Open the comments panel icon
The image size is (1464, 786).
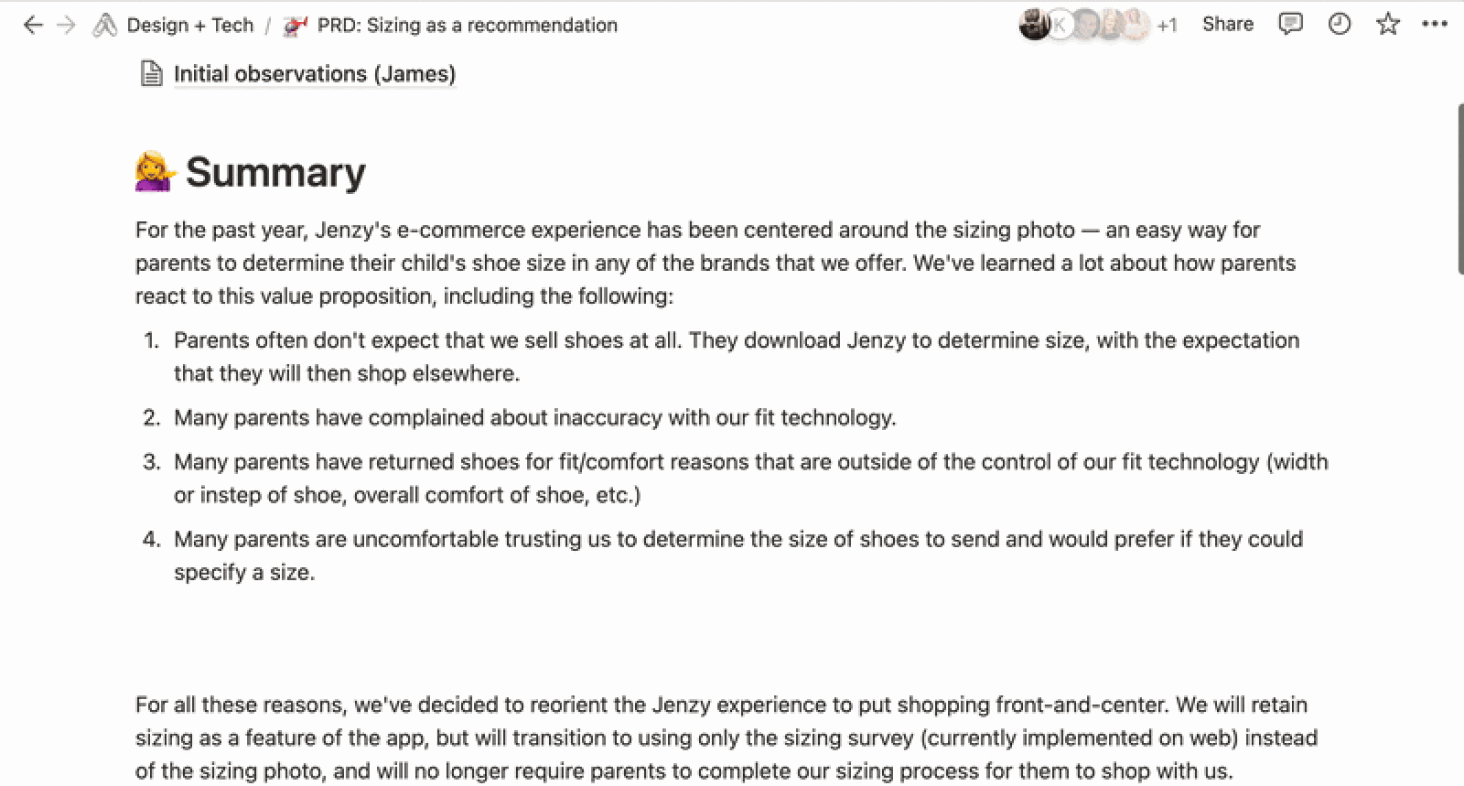[x=1291, y=25]
